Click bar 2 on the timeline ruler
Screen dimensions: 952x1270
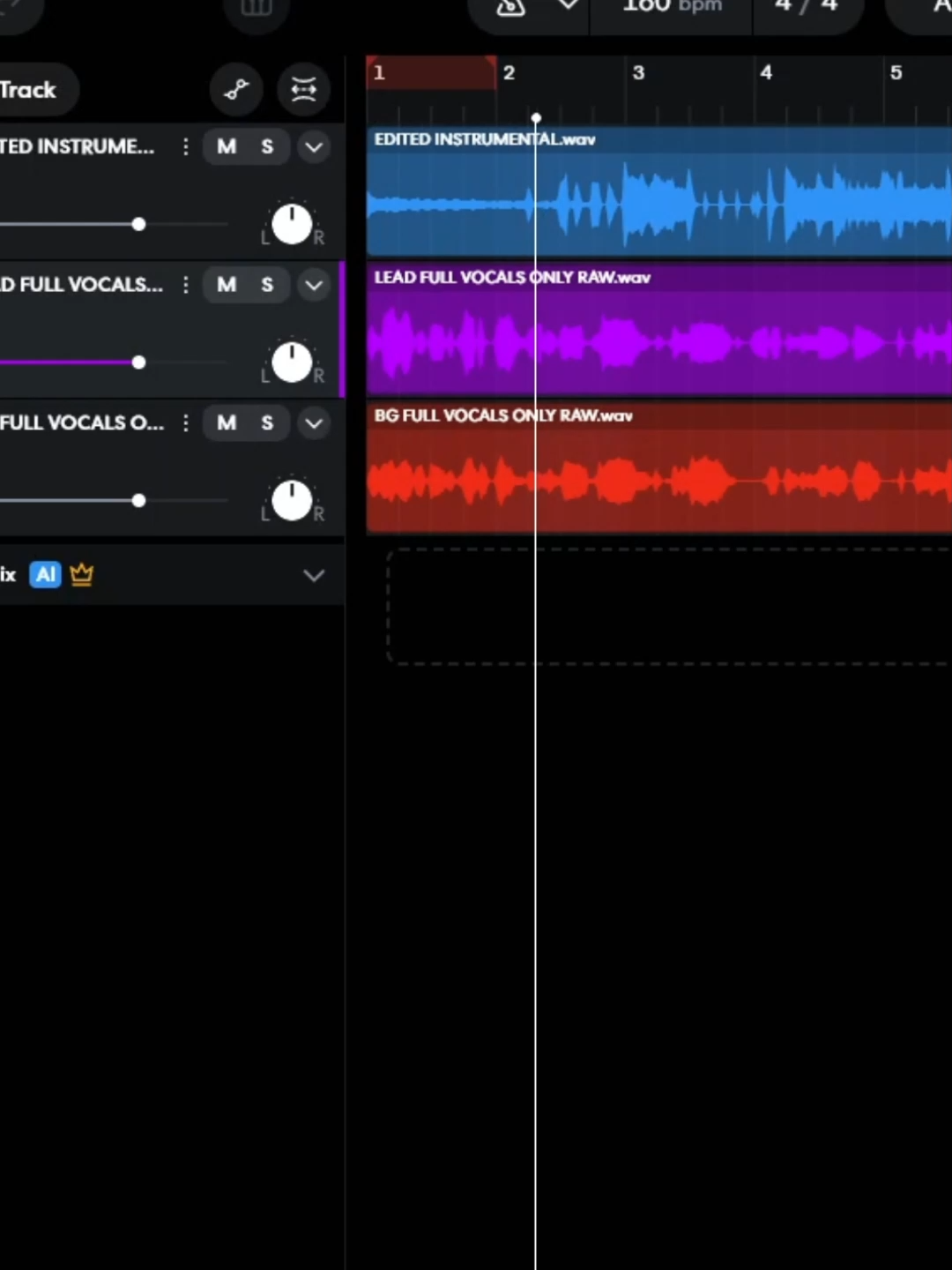[509, 72]
